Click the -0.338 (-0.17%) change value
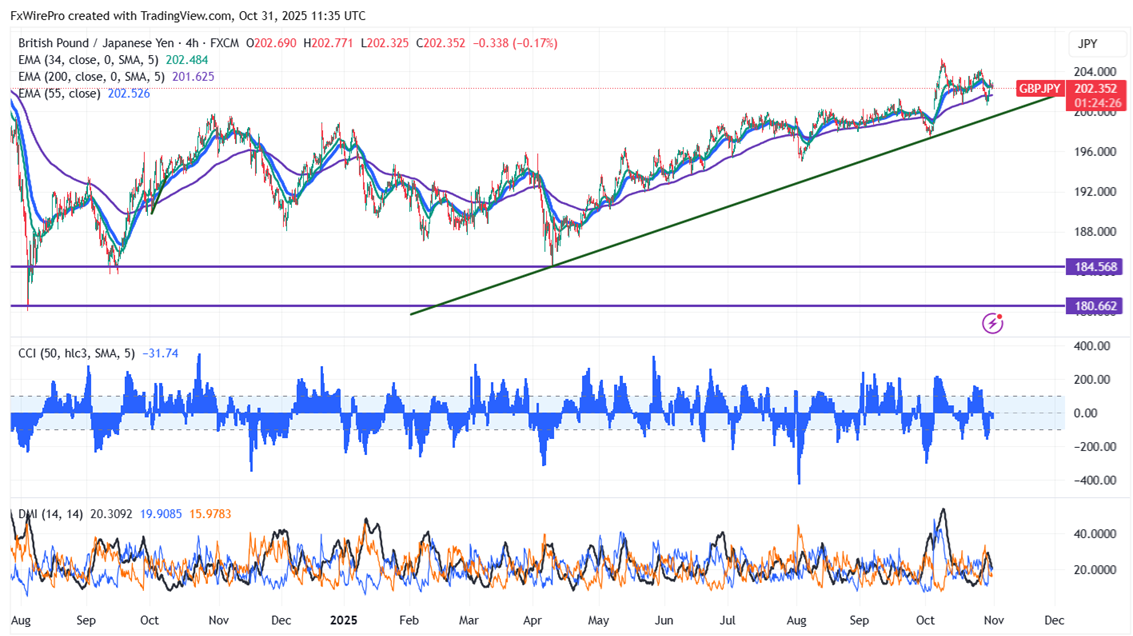 515,43
